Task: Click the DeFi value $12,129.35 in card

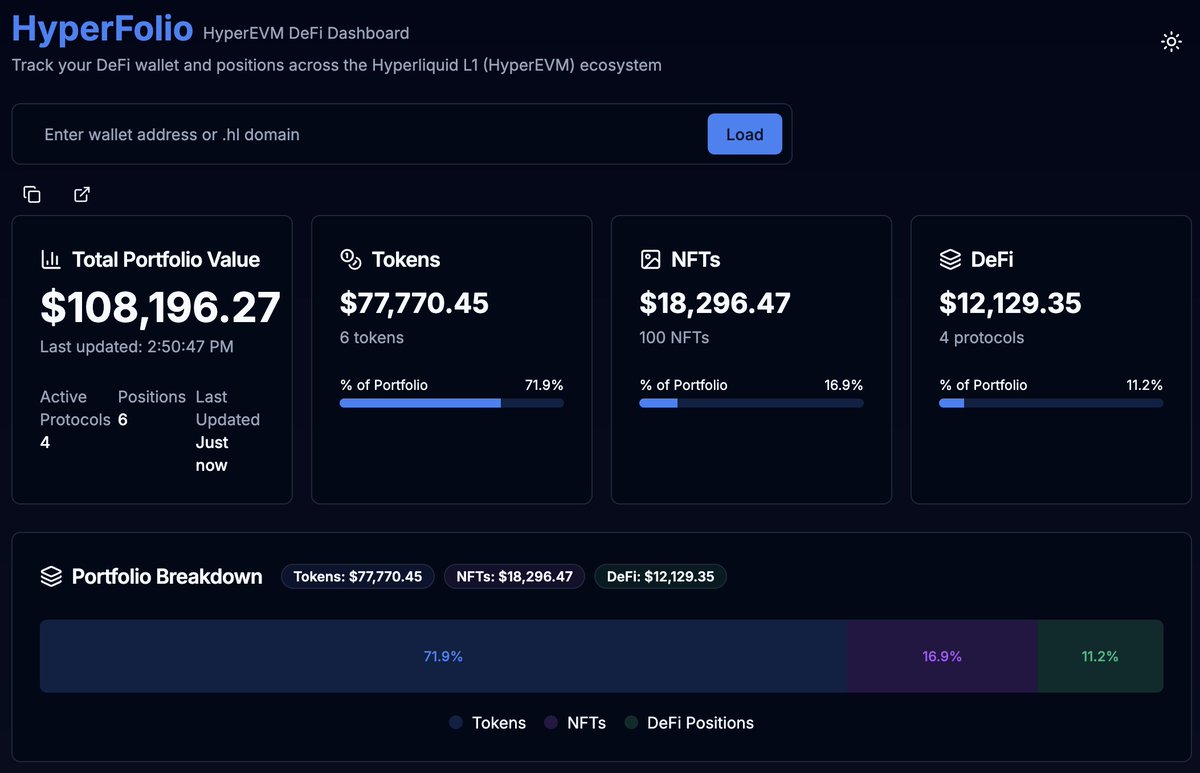Action: 1010,302
